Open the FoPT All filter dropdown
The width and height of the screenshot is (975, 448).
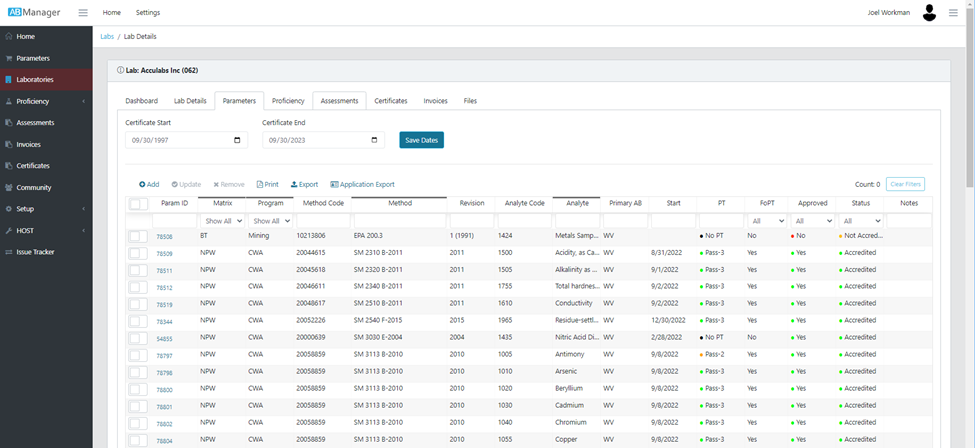pyautogui.click(x=766, y=221)
